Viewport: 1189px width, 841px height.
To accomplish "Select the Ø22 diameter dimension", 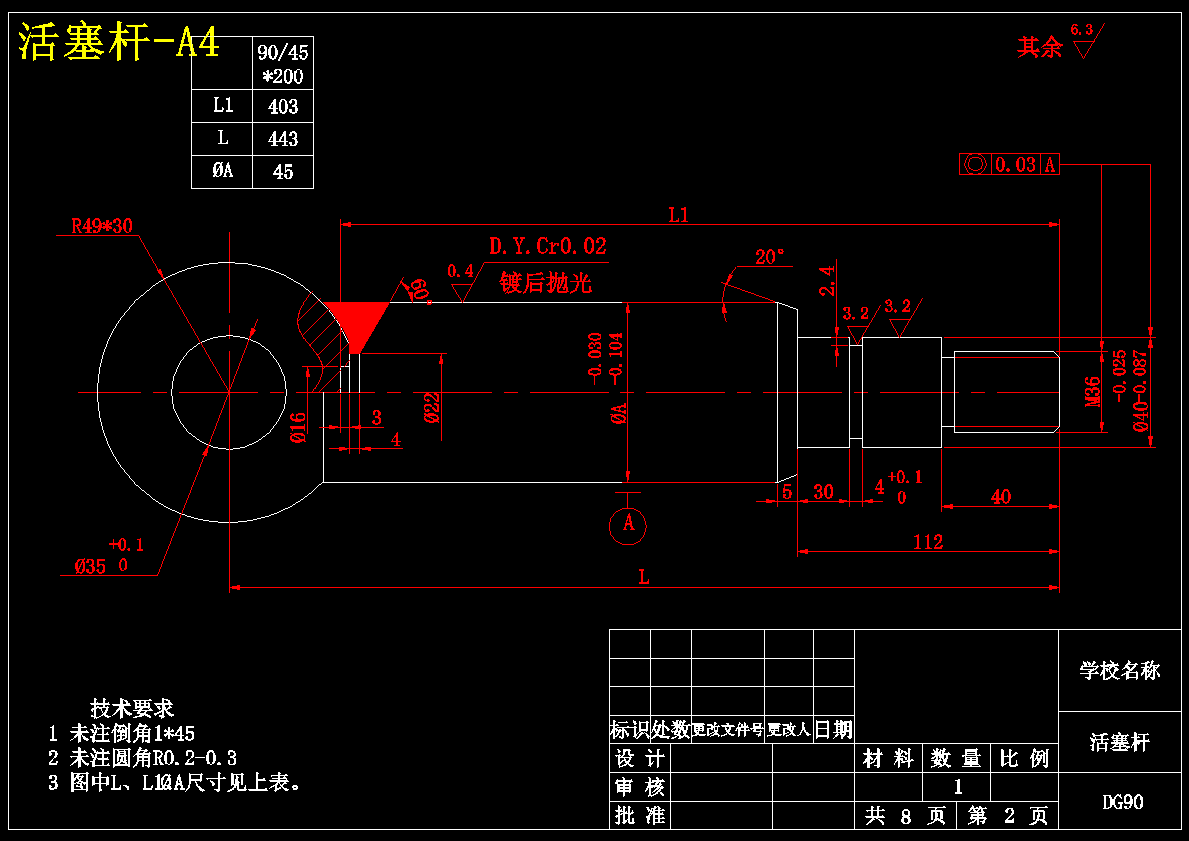I will [432, 406].
